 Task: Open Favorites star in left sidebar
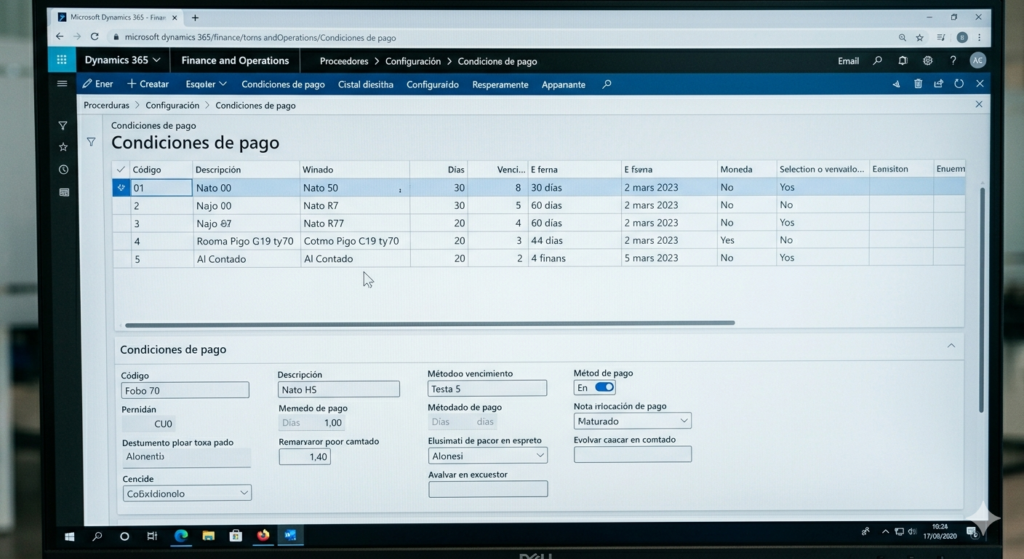click(63, 147)
